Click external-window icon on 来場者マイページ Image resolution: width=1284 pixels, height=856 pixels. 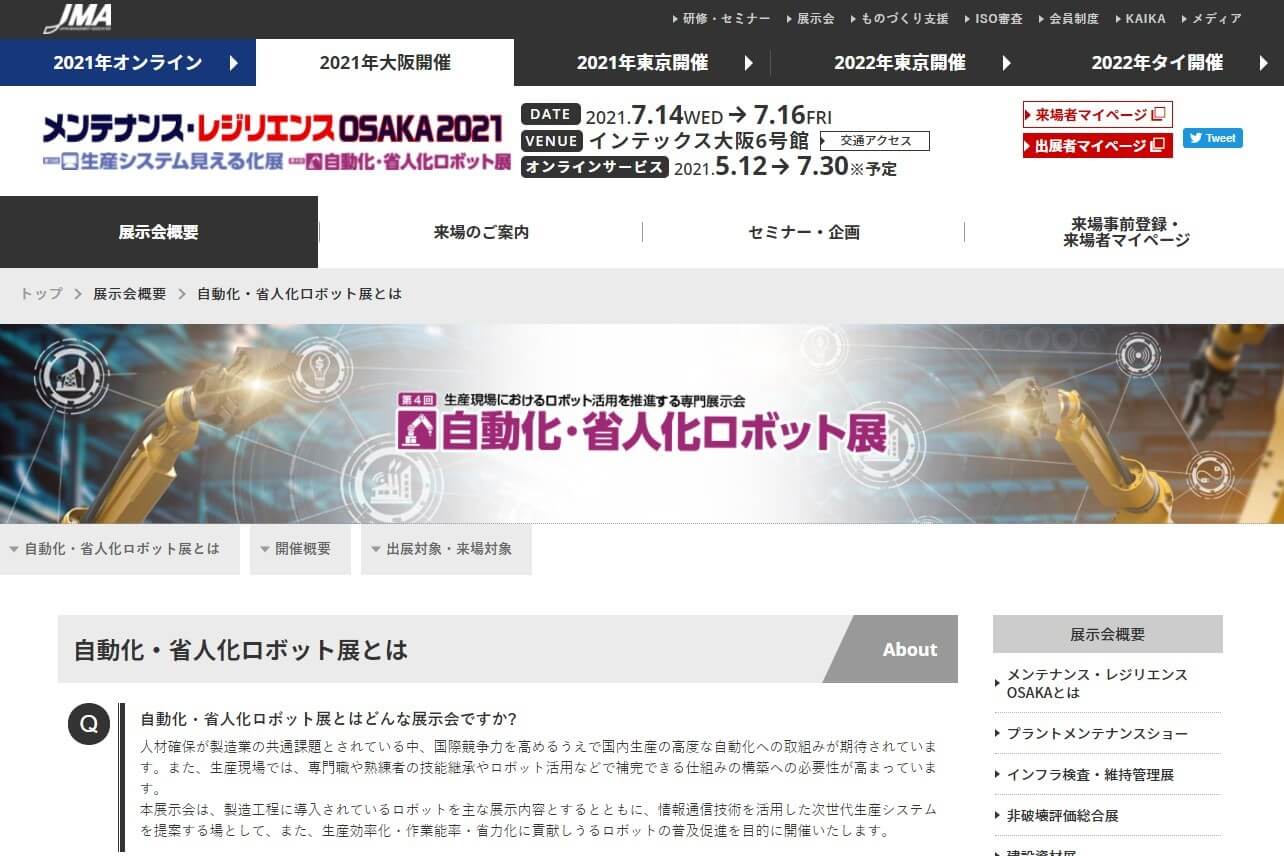pos(1158,114)
